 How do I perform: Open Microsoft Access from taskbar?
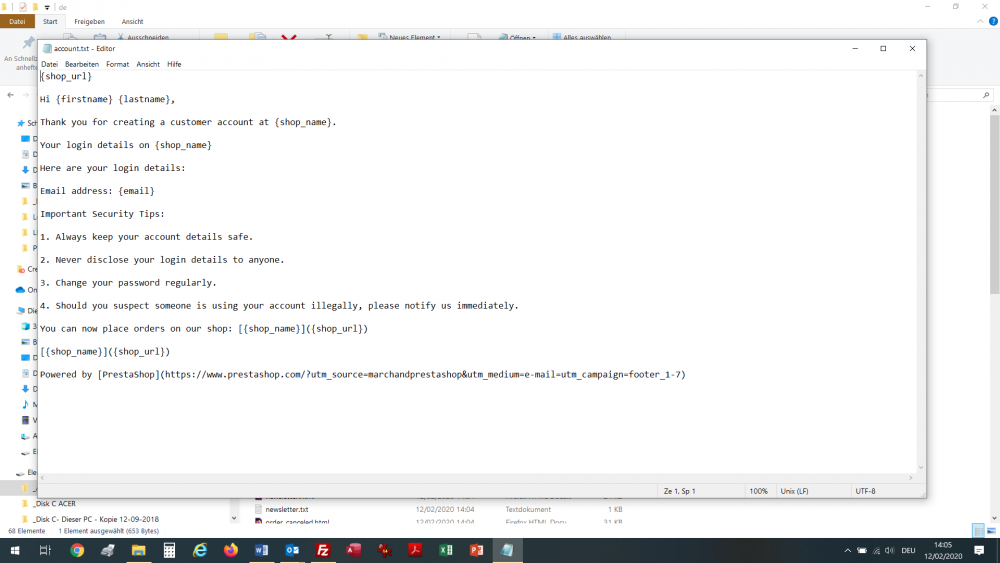point(354,550)
